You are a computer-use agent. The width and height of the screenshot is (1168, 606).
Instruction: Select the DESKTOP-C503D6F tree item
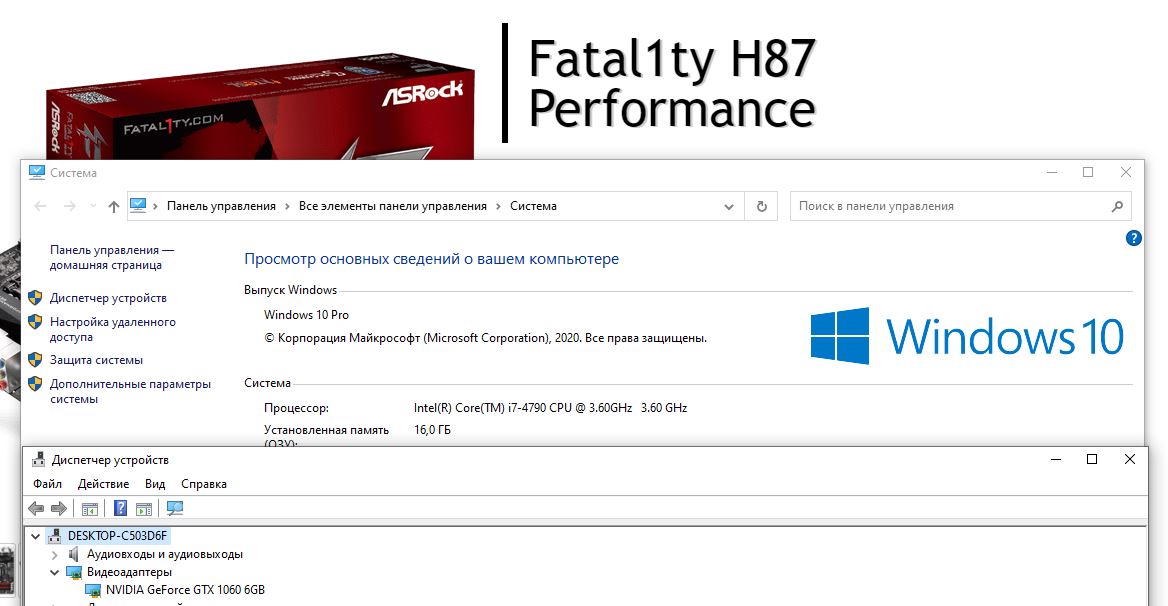click(x=118, y=536)
